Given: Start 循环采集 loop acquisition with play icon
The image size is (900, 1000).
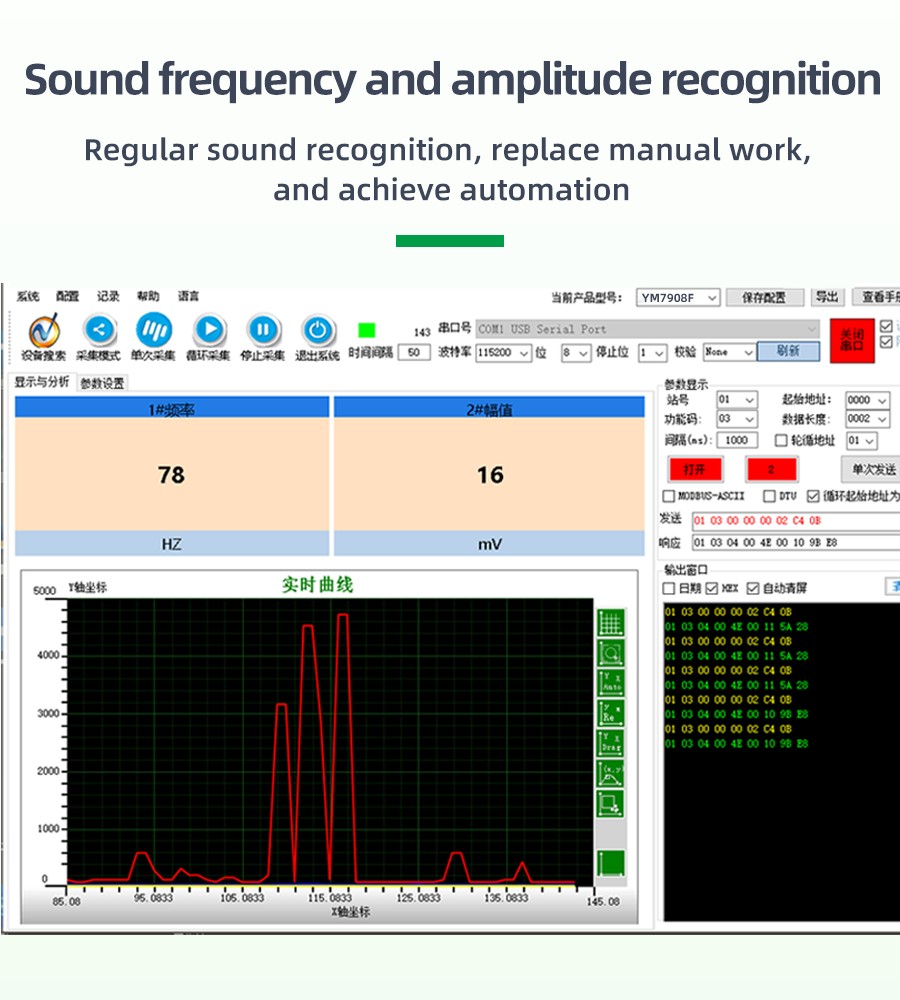Looking at the screenshot, I should 209,330.
